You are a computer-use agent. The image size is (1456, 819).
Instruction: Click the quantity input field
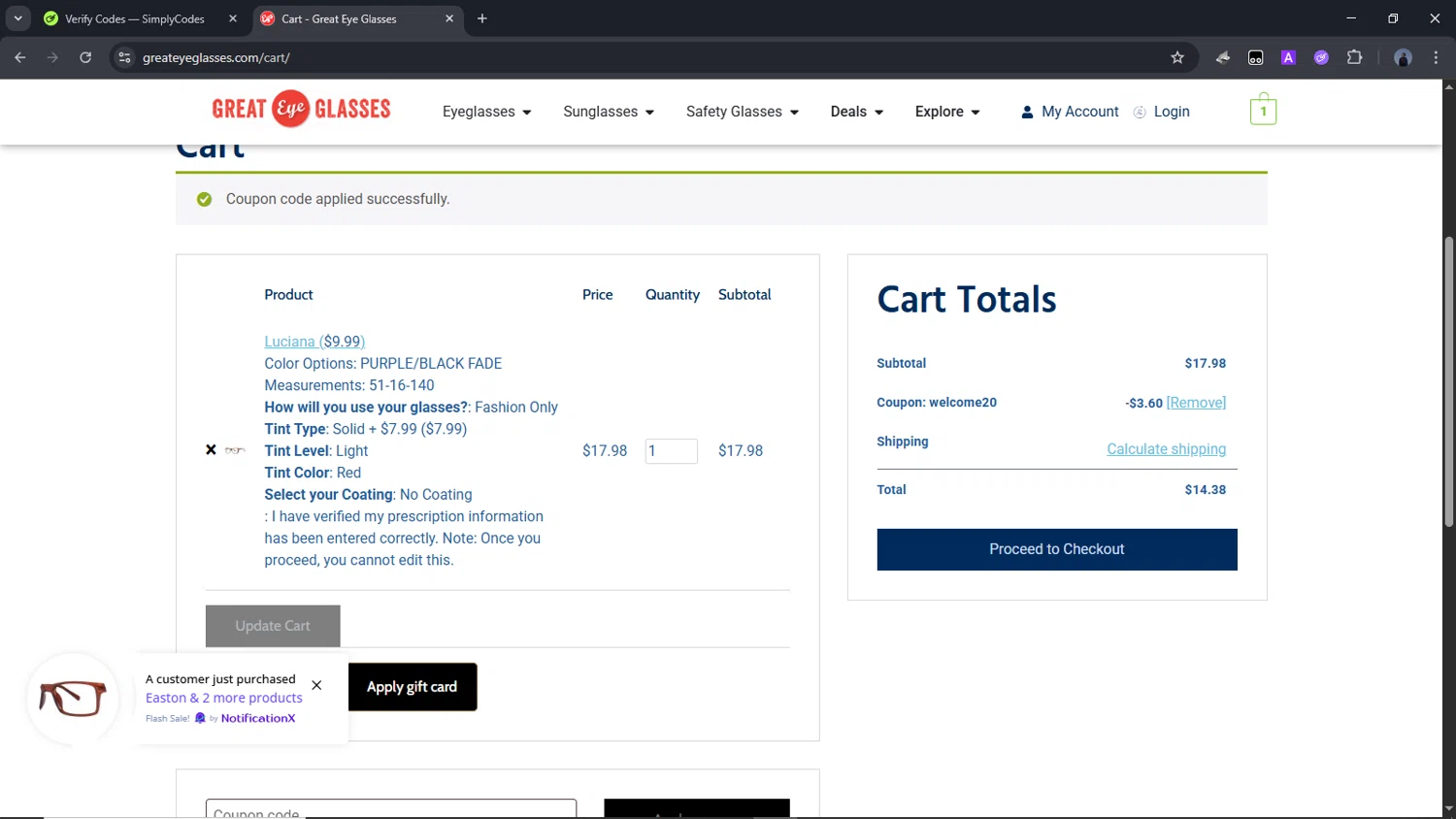point(671,451)
